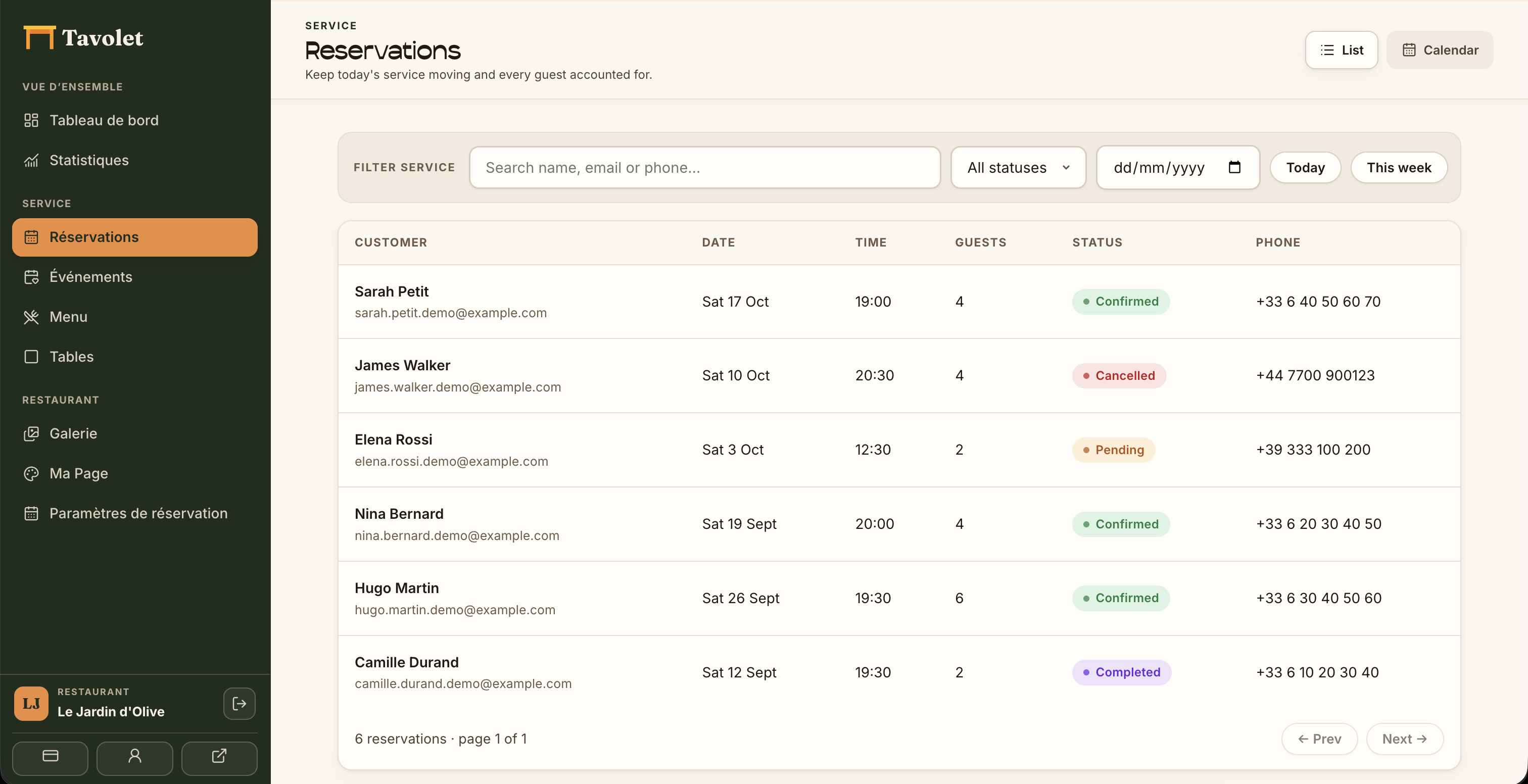Toggle the This week filter
Screen dimensions: 1528x784
(x=1399, y=167)
